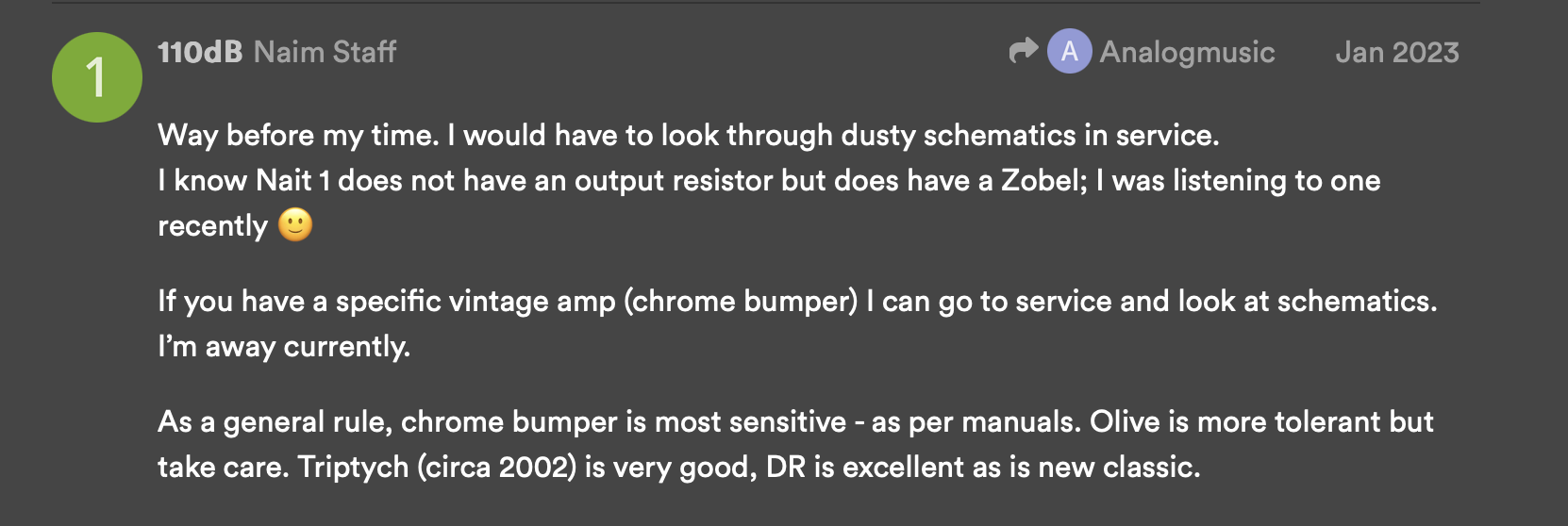Click the Naim Staff title label

pos(325,52)
